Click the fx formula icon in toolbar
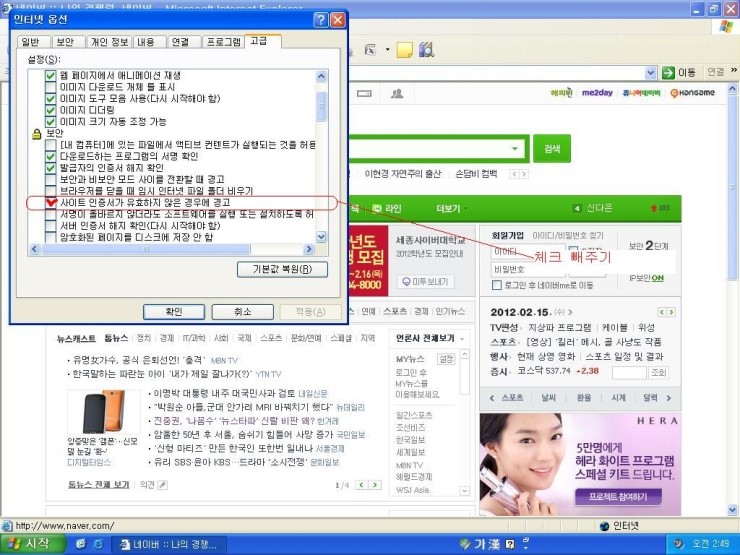The image size is (740, 555). pos(370,50)
